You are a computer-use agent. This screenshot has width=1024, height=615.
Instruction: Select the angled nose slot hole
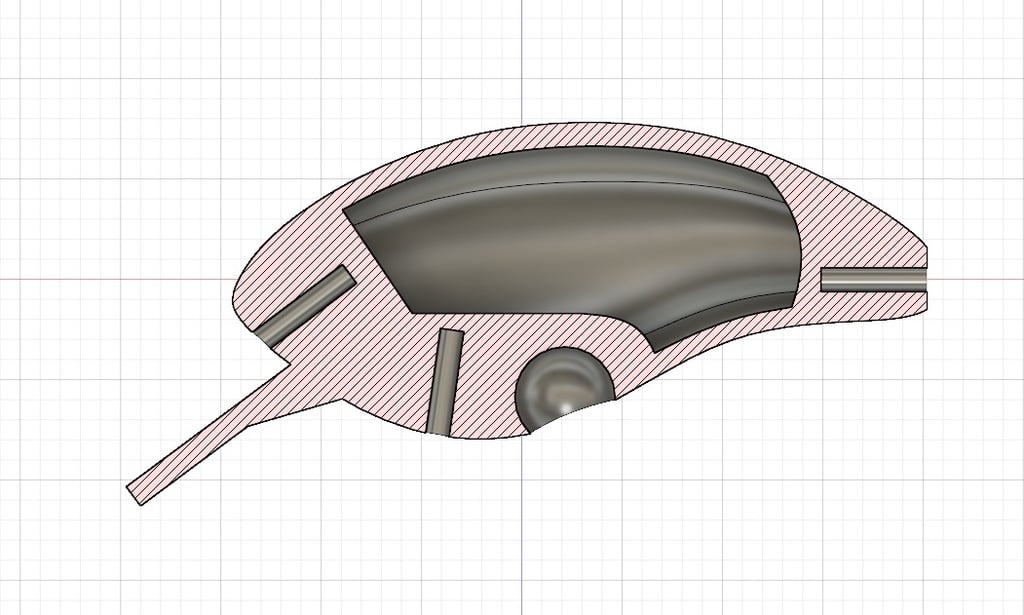tap(305, 305)
